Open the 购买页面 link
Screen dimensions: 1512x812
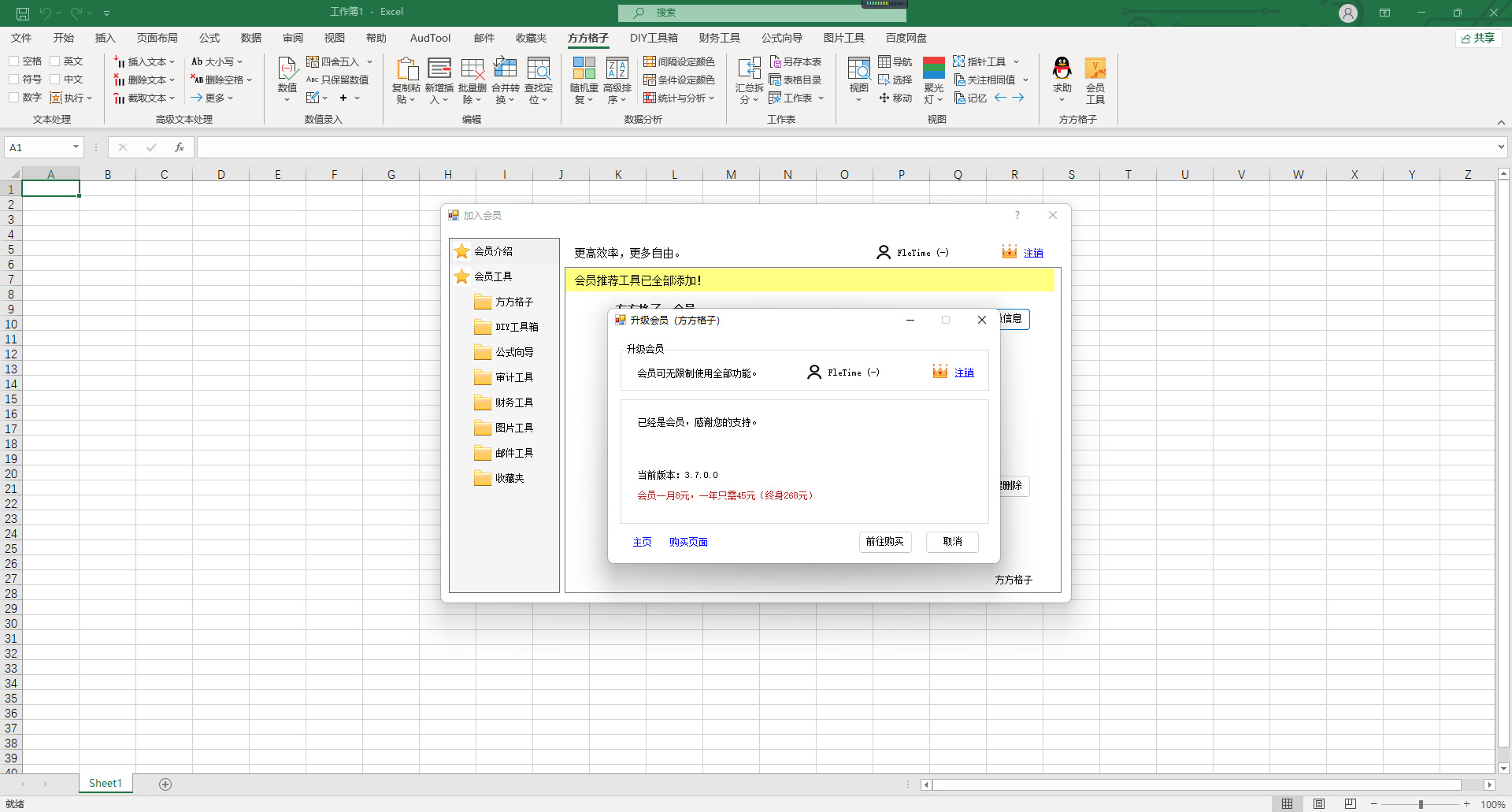pyautogui.click(x=687, y=542)
